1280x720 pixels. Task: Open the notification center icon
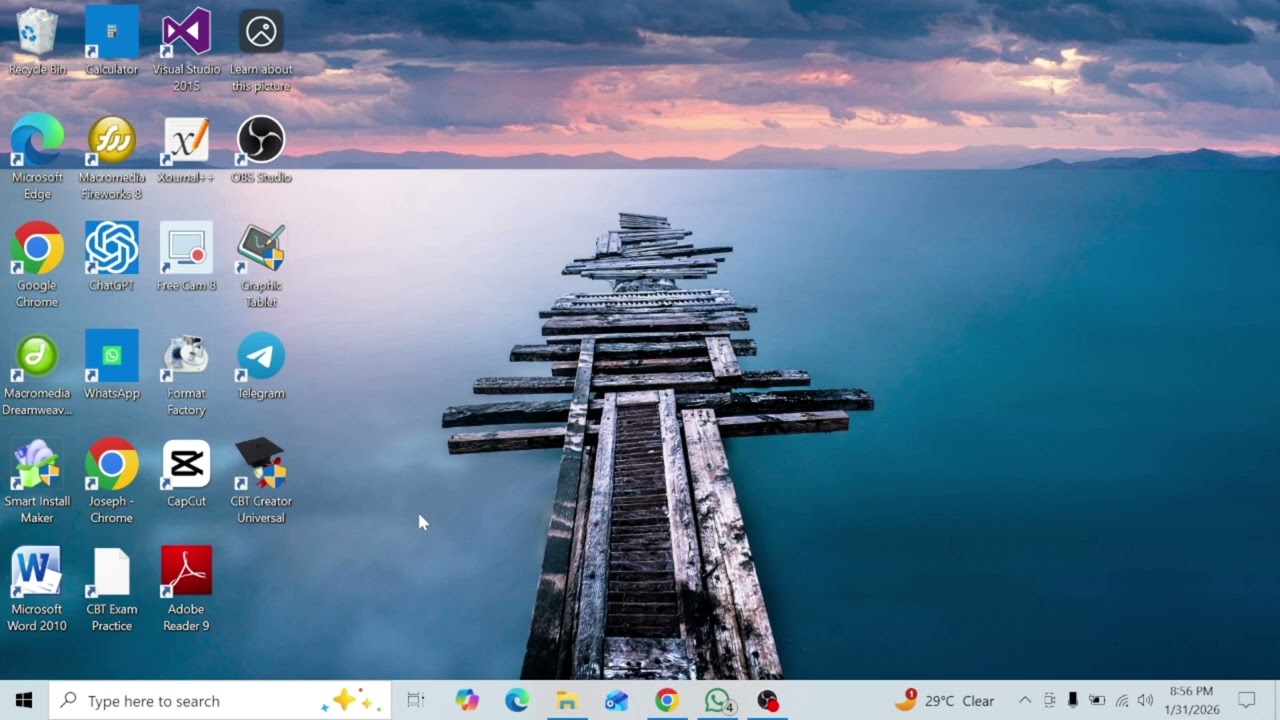(x=1247, y=701)
